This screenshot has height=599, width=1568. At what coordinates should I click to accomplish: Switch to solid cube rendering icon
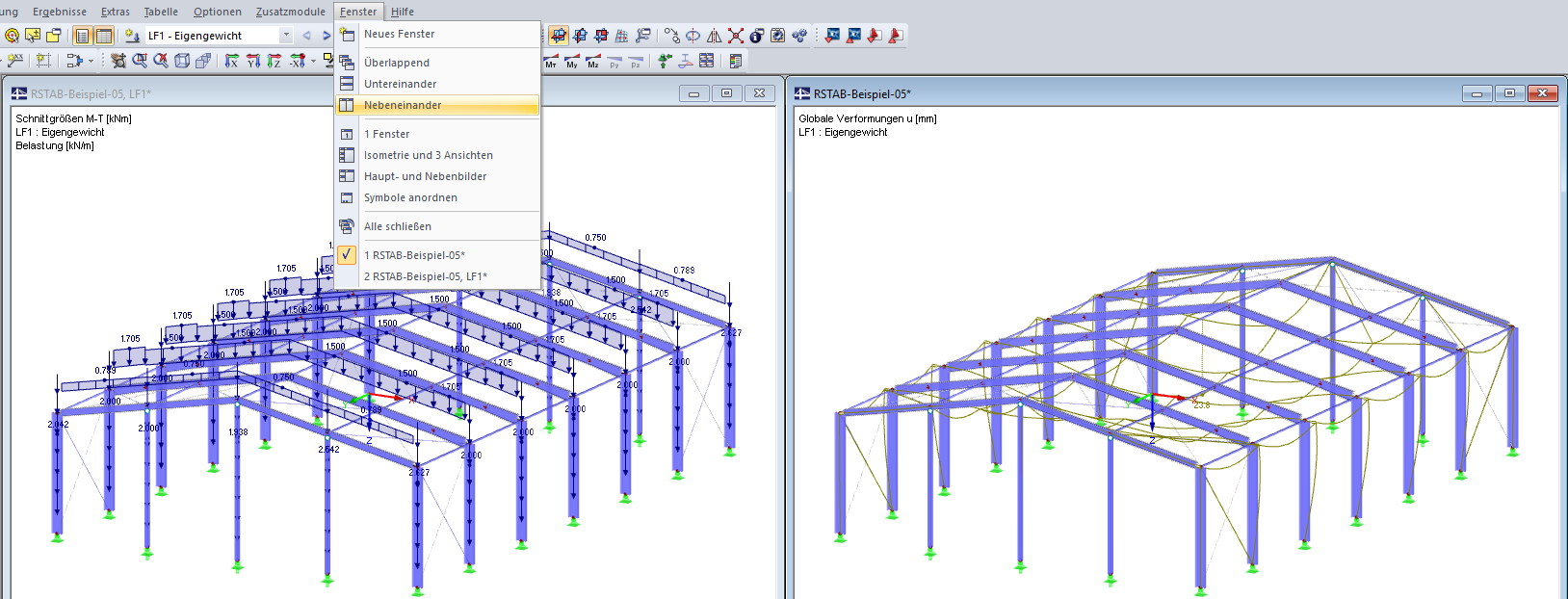pyautogui.click(x=203, y=61)
